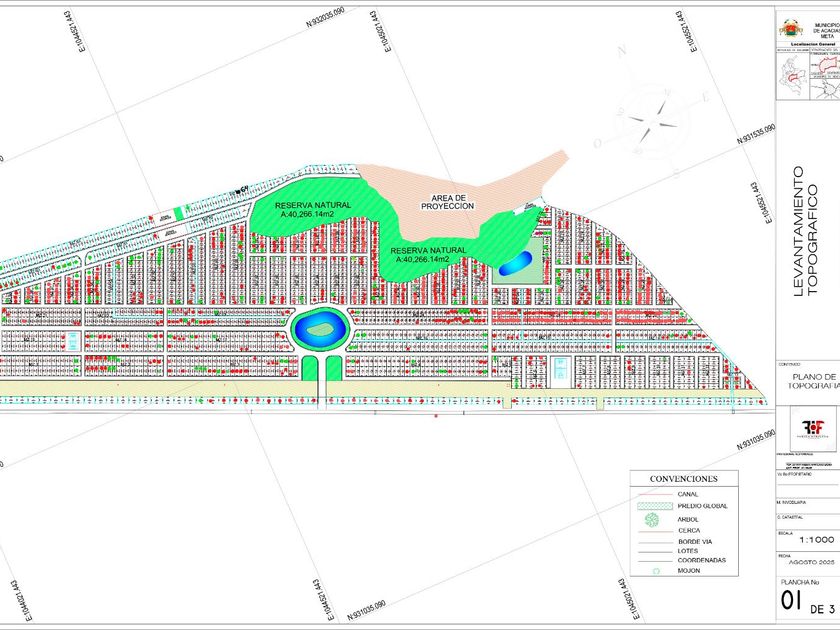
Task: Click the DE 3 sheet count text
Action: pyautogui.click(x=822, y=609)
